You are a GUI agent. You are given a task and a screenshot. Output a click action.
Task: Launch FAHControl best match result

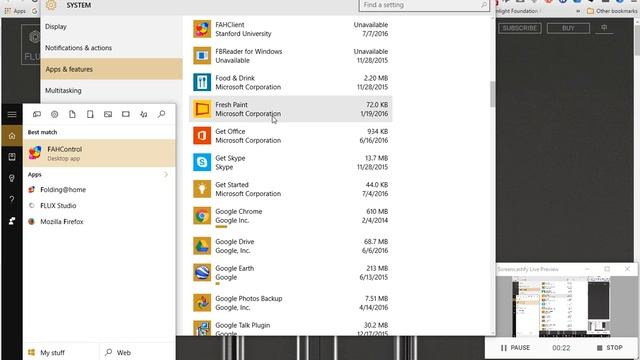100,153
